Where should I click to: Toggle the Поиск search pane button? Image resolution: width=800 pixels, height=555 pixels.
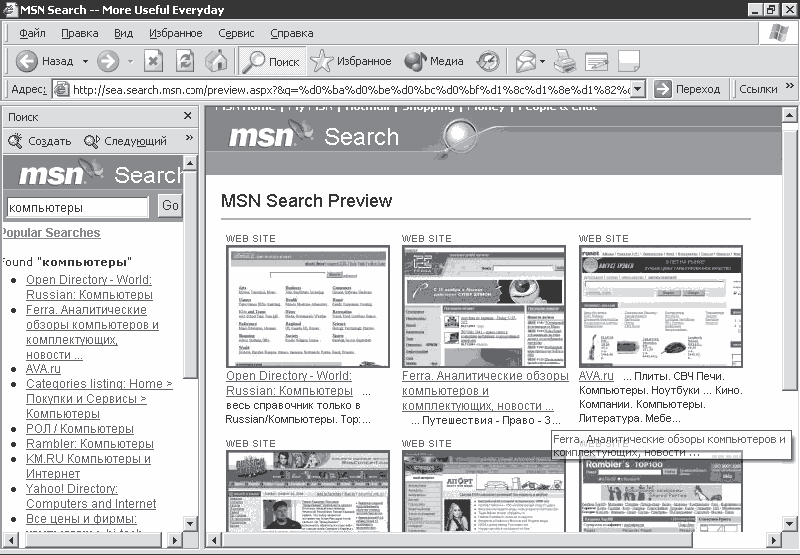[271, 61]
